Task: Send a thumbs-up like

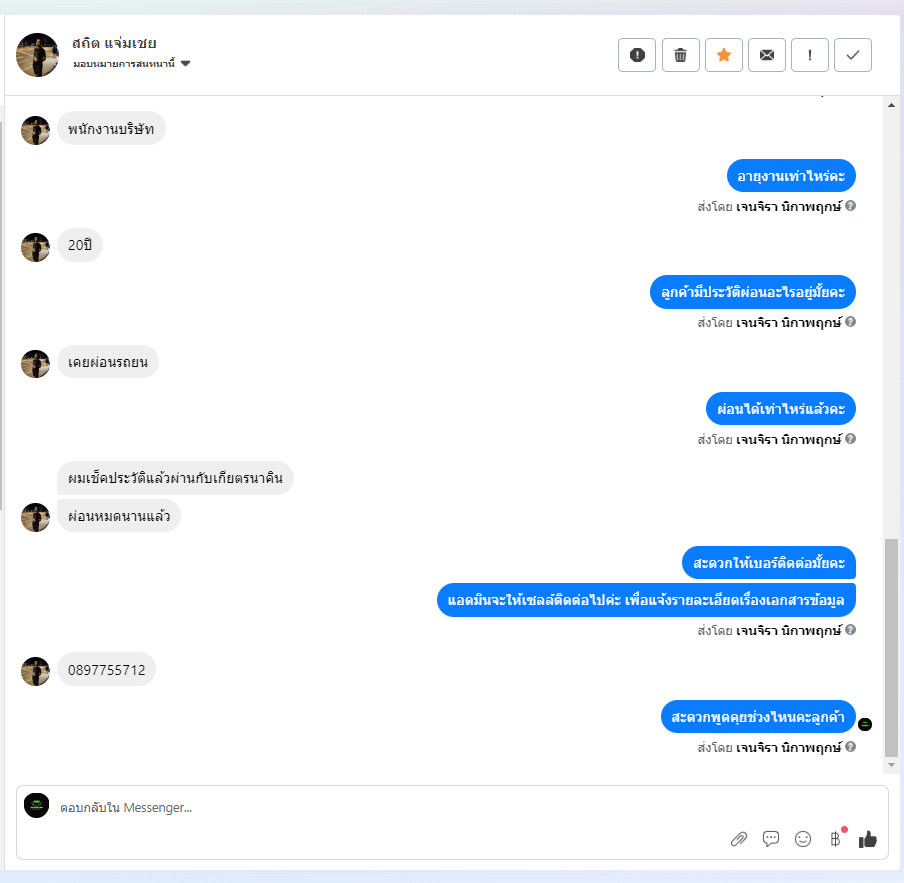Action: pyautogui.click(x=868, y=839)
